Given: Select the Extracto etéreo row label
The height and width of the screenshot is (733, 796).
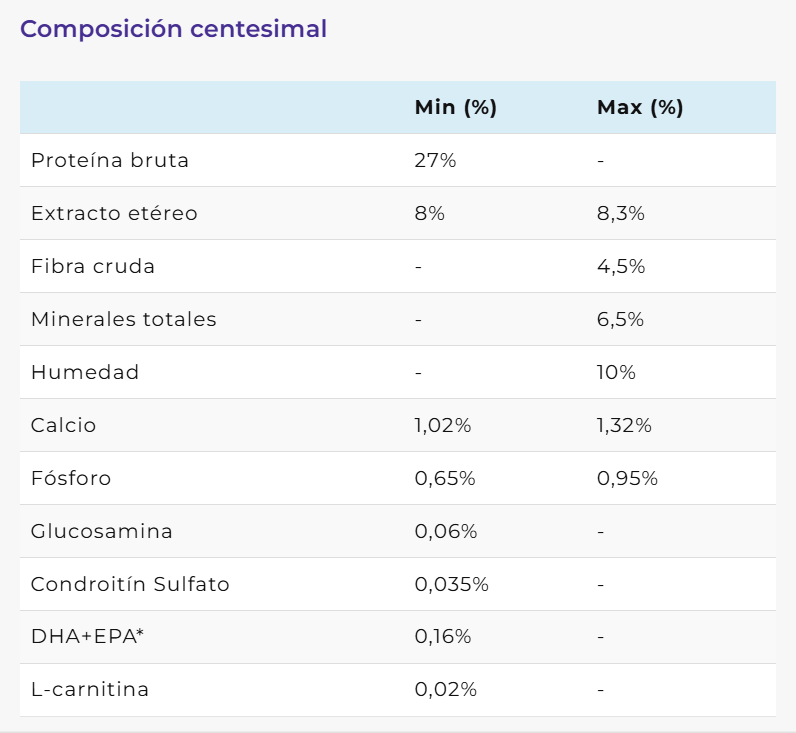Looking at the screenshot, I should (114, 213).
